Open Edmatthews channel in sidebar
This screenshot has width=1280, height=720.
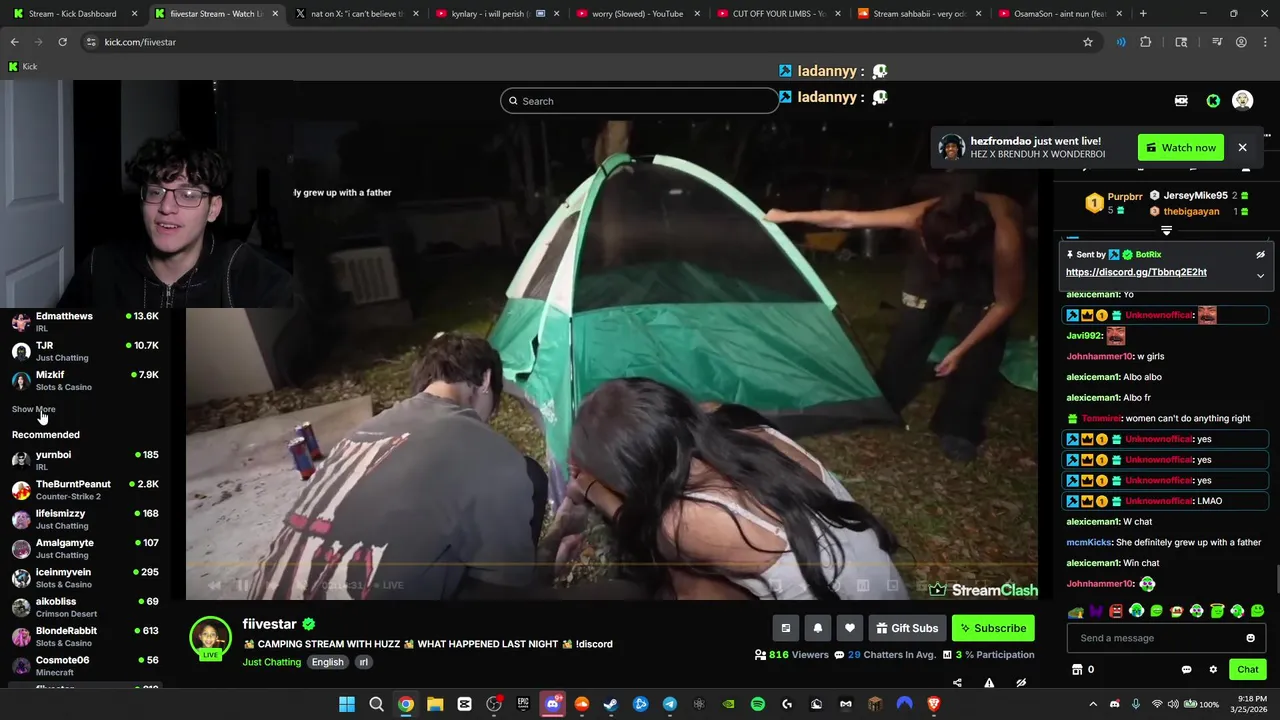click(85, 322)
